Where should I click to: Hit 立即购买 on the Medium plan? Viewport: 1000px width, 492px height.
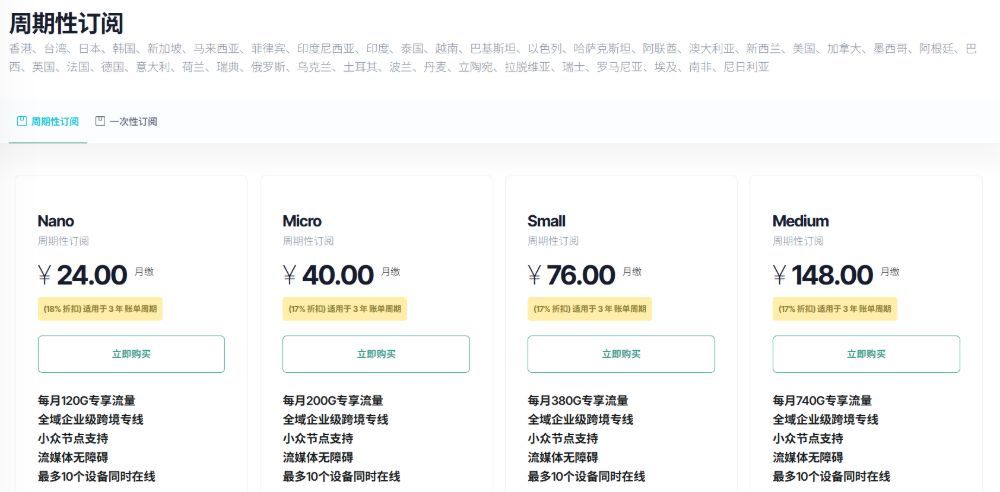tap(866, 354)
